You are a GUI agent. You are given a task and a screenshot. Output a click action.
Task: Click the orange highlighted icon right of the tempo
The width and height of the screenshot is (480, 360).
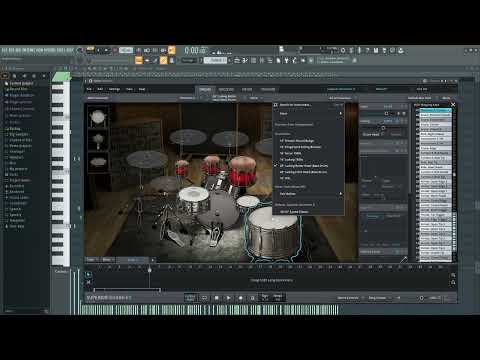171,50
